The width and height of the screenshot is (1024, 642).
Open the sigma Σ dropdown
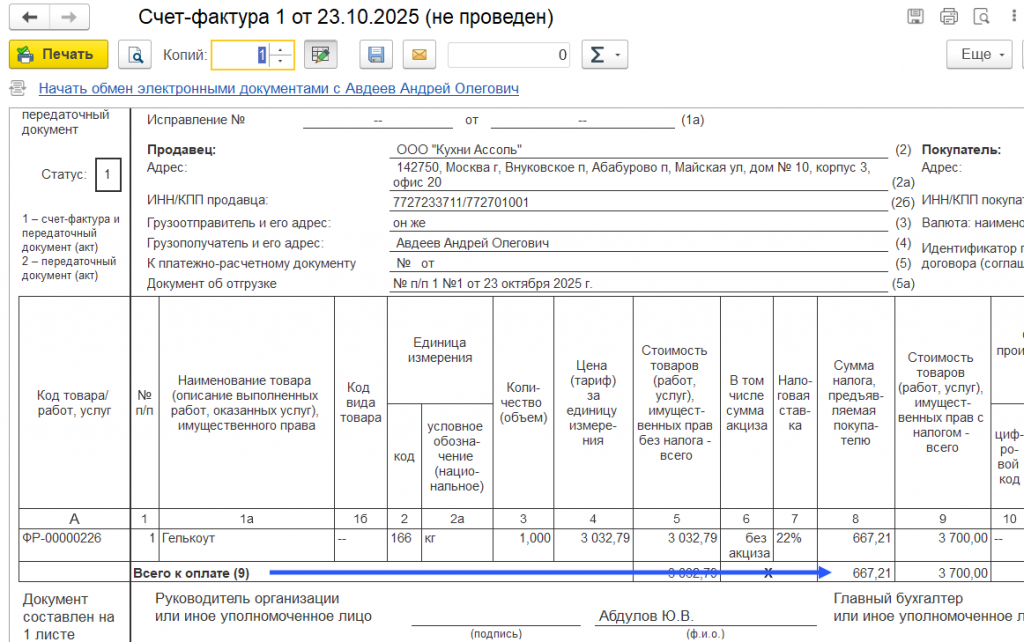605,55
